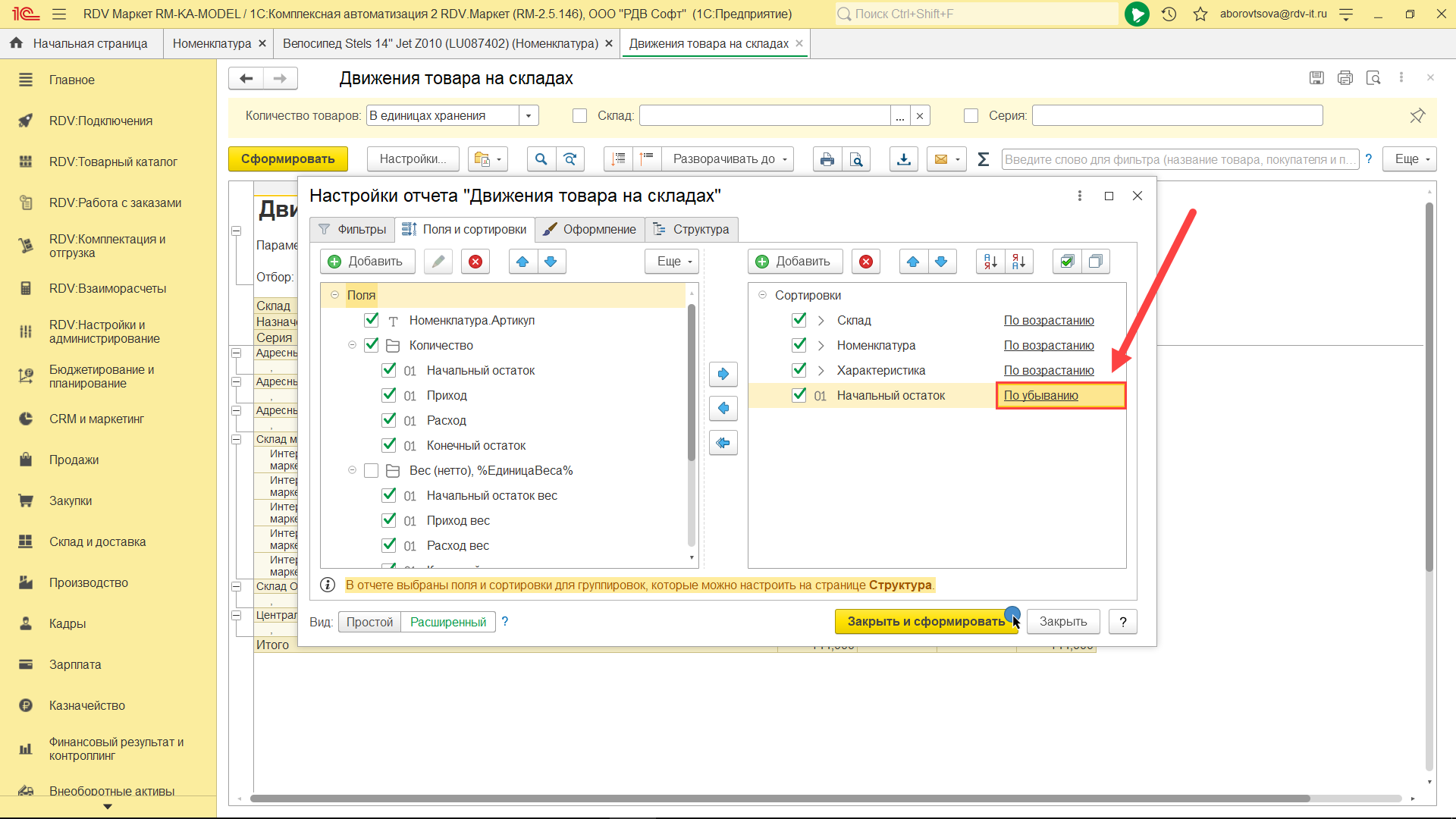Enable the Вес (нетто) group checkbox
The width and height of the screenshot is (1456, 819).
tap(372, 470)
